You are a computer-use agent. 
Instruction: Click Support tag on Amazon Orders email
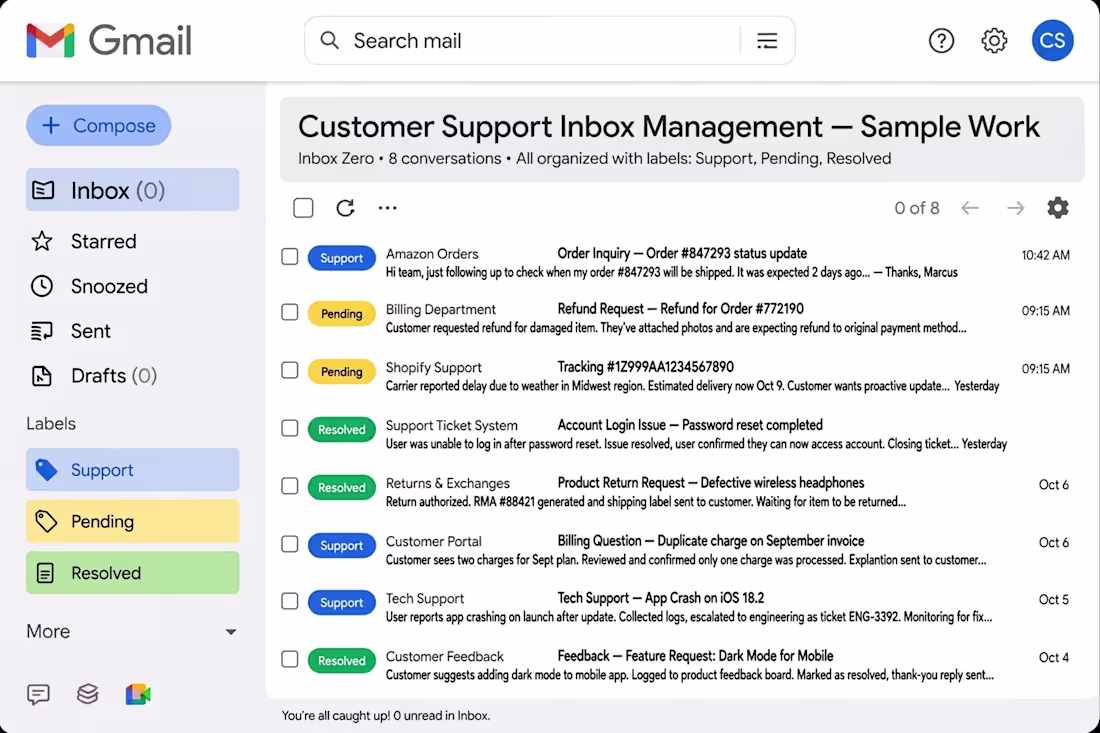tap(342, 258)
